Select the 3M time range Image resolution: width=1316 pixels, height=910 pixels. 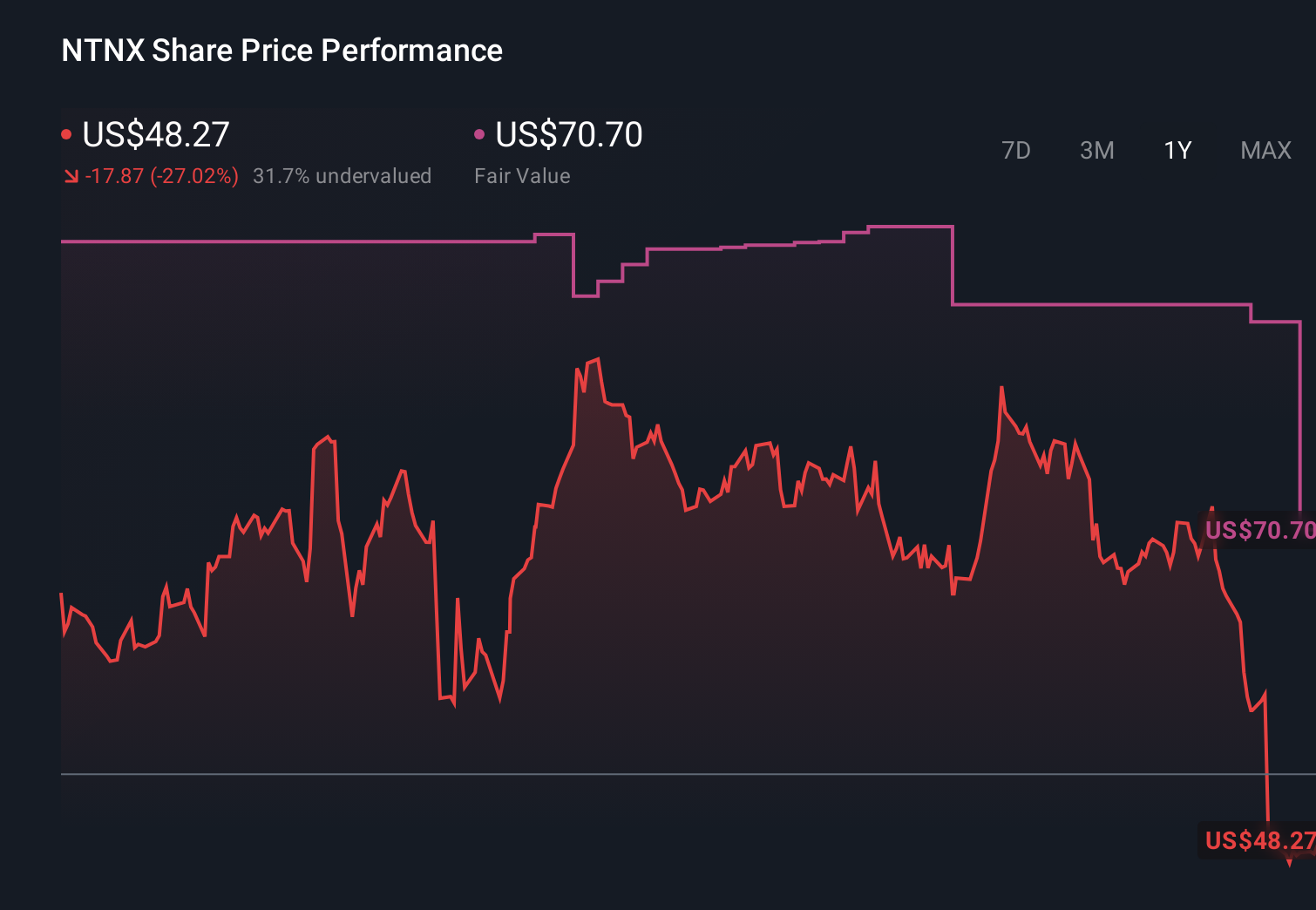pos(1096,150)
